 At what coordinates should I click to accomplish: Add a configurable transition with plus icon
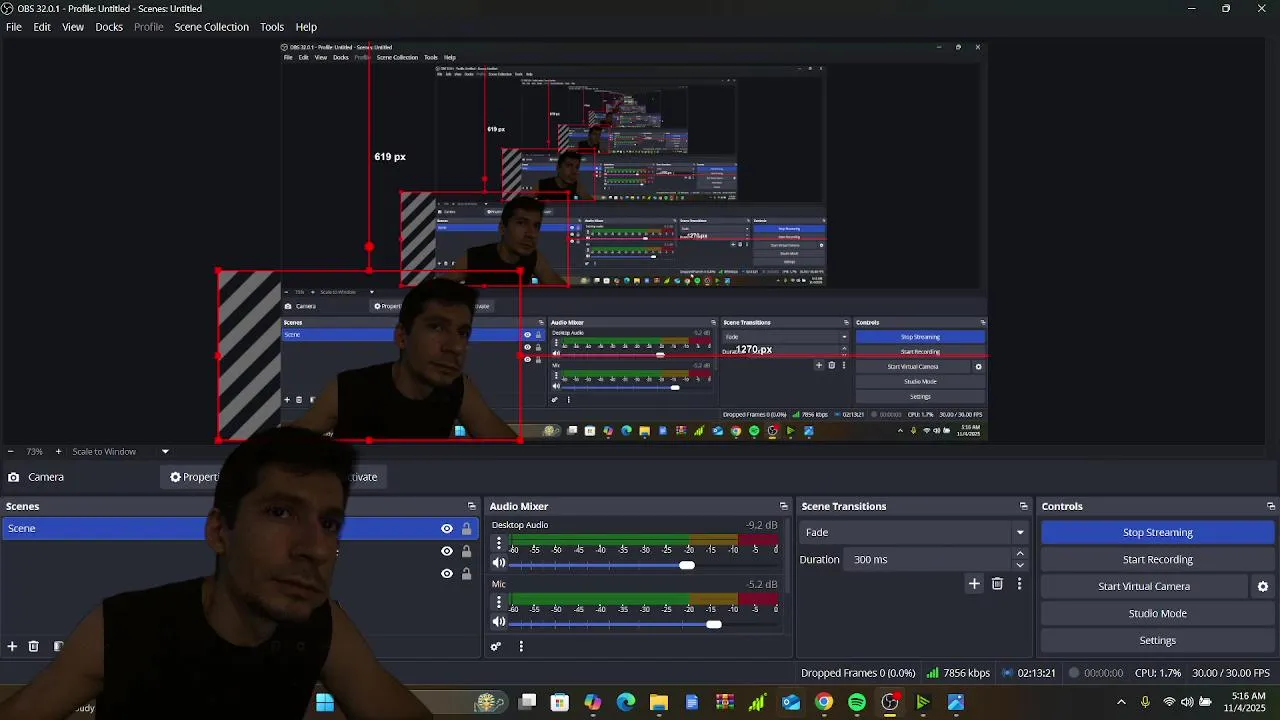[974, 584]
